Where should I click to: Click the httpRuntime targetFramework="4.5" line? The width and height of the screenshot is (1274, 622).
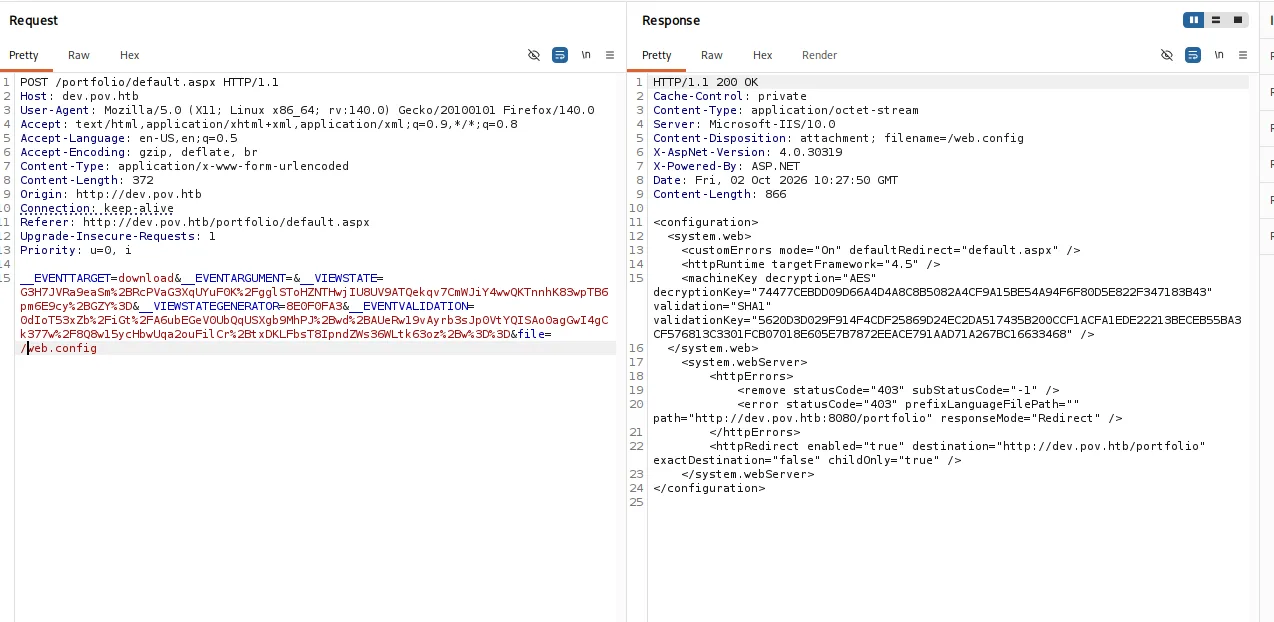[811, 264]
